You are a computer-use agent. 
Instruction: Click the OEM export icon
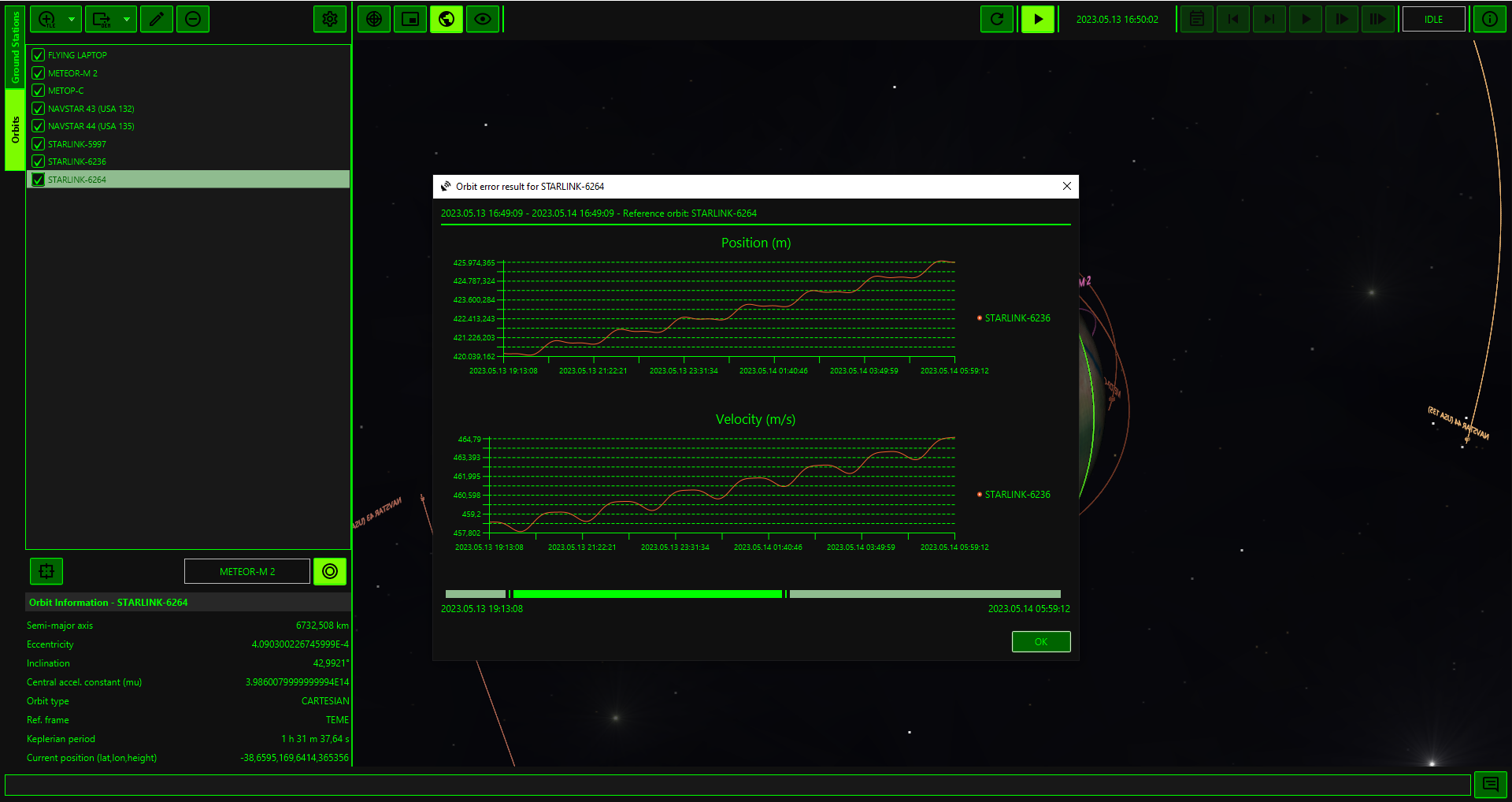pyautogui.click(x=102, y=19)
